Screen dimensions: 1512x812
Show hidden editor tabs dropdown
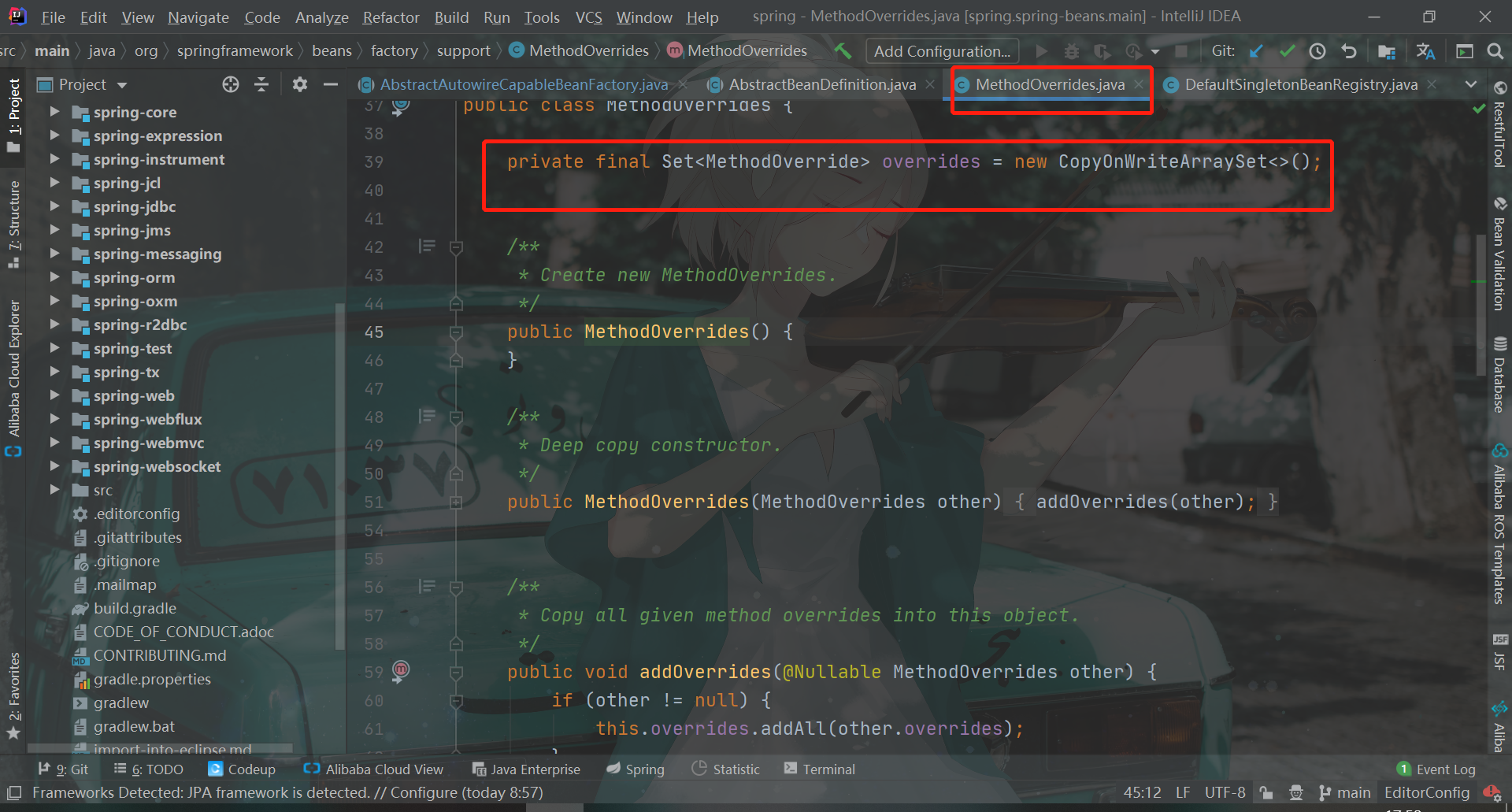(x=1470, y=84)
